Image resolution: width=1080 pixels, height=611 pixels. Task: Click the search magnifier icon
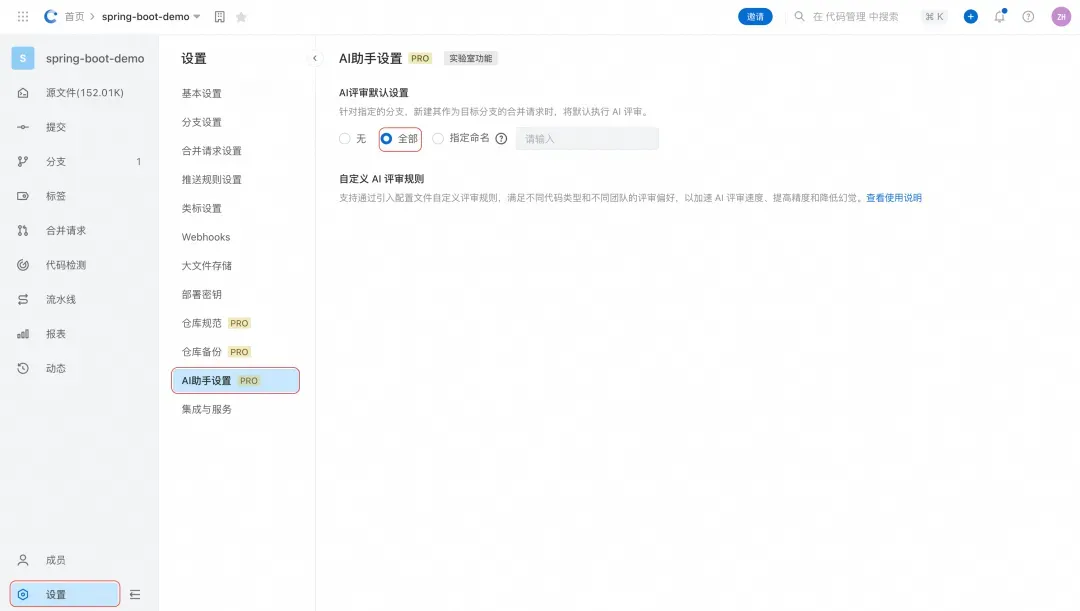pos(799,17)
